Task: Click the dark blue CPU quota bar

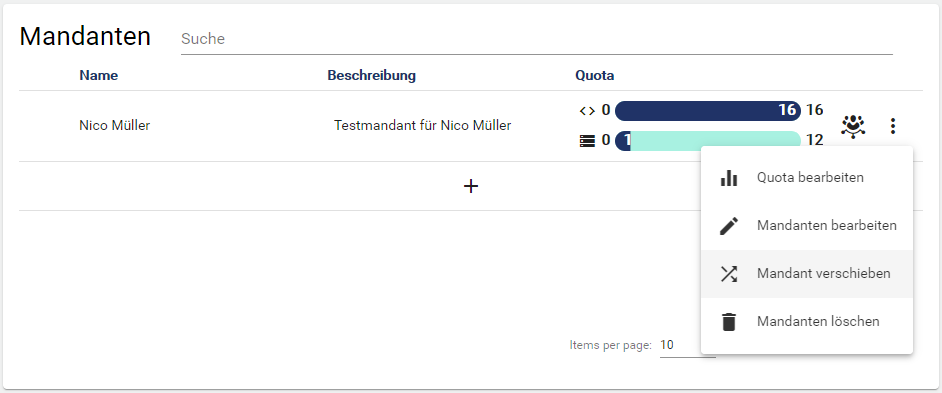Action: (708, 111)
